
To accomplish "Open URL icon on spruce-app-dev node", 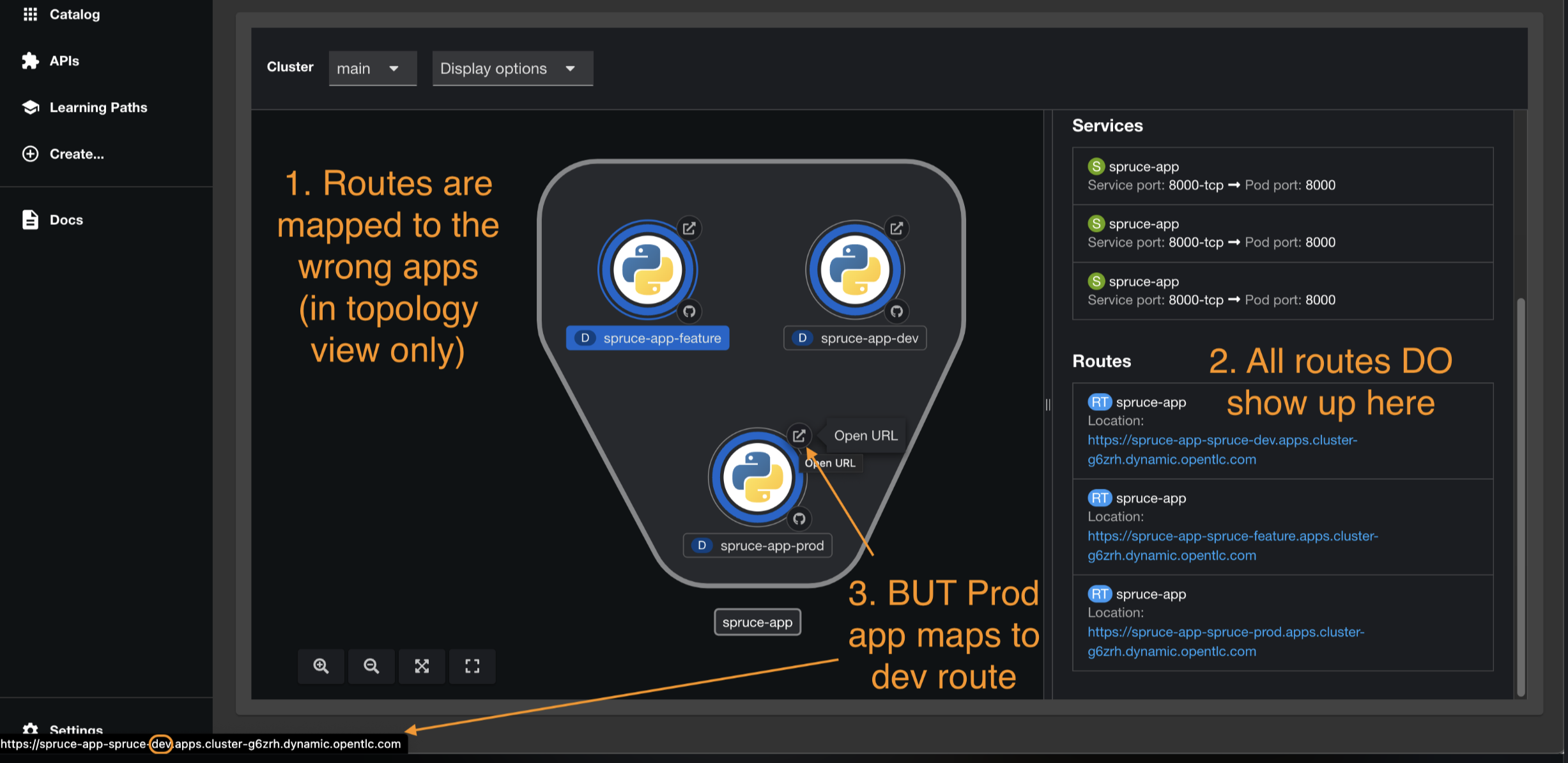I will click(x=896, y=228).
